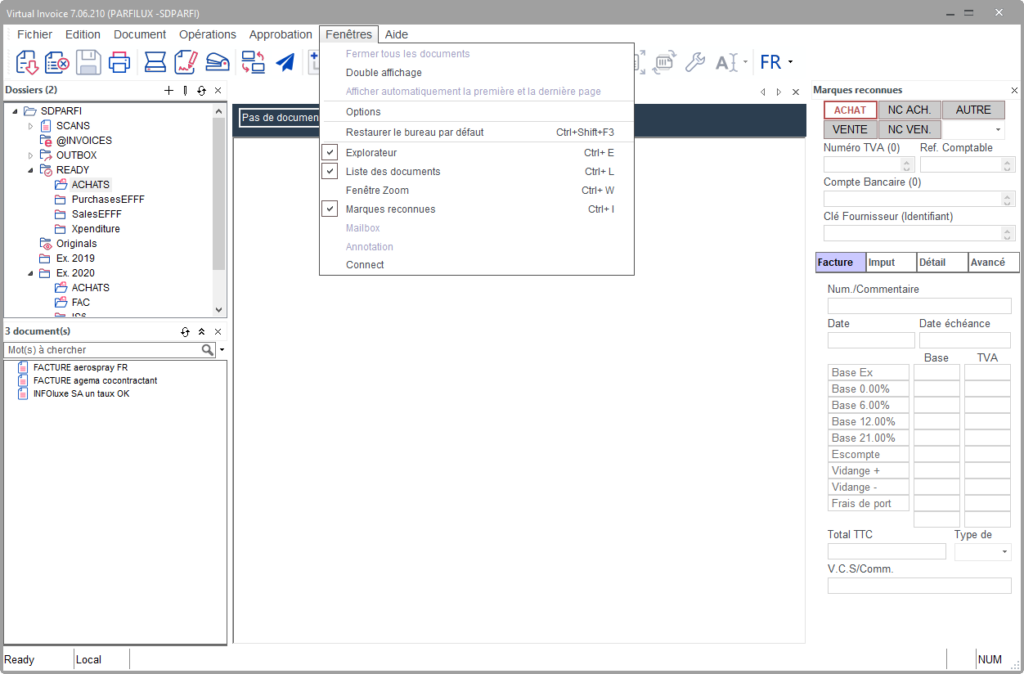This screenshot has width=1024, height=674.
Task: Open search options dropdown arrow
Action: pyautogui.click(x=222, y=350)
